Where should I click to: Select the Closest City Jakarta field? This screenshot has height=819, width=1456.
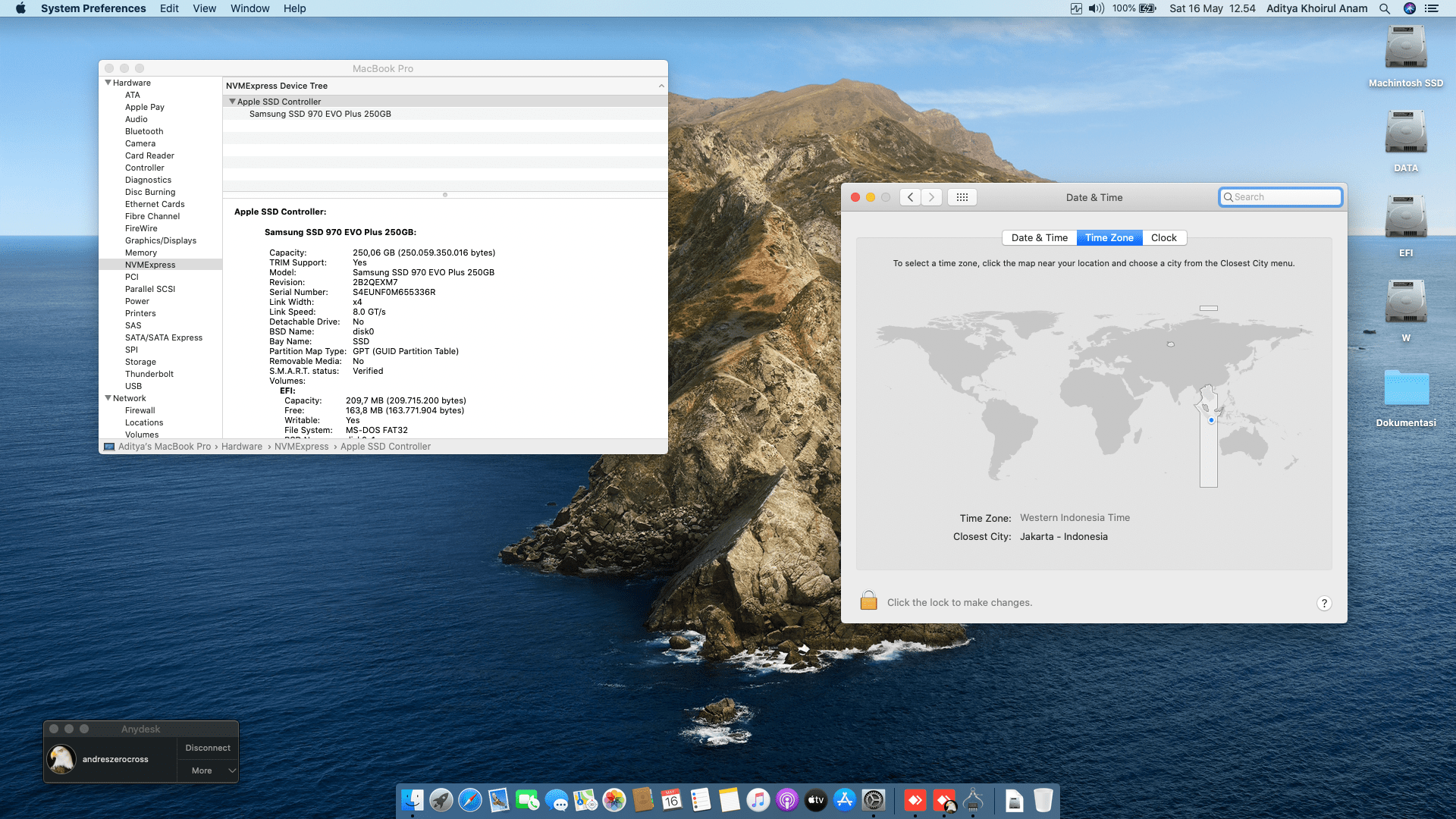click(x=1063, y=536)
